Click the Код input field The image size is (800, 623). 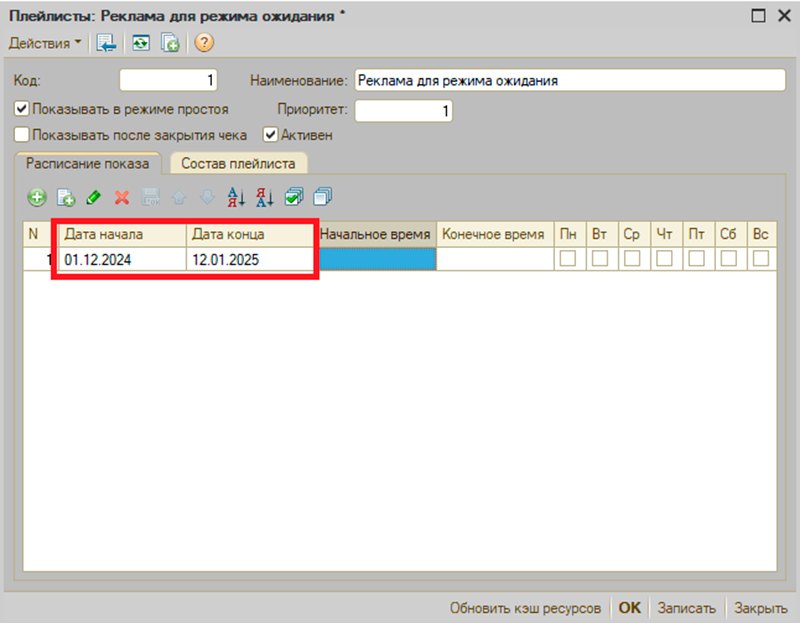[168, 80]
